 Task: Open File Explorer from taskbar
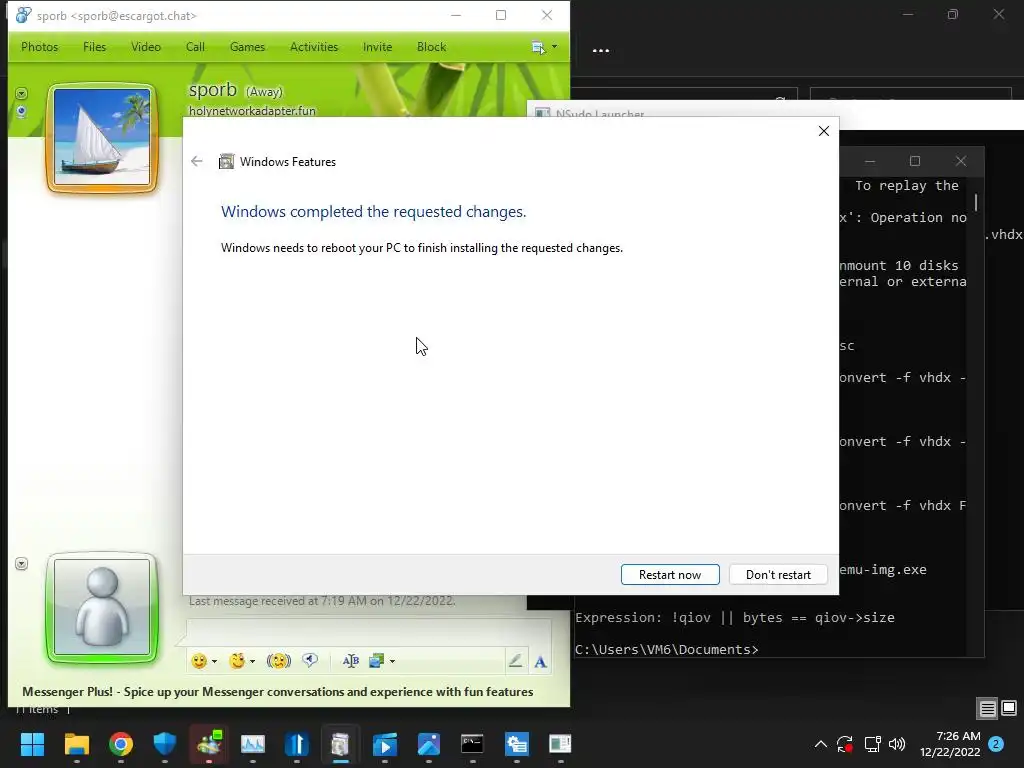(76, 744)
